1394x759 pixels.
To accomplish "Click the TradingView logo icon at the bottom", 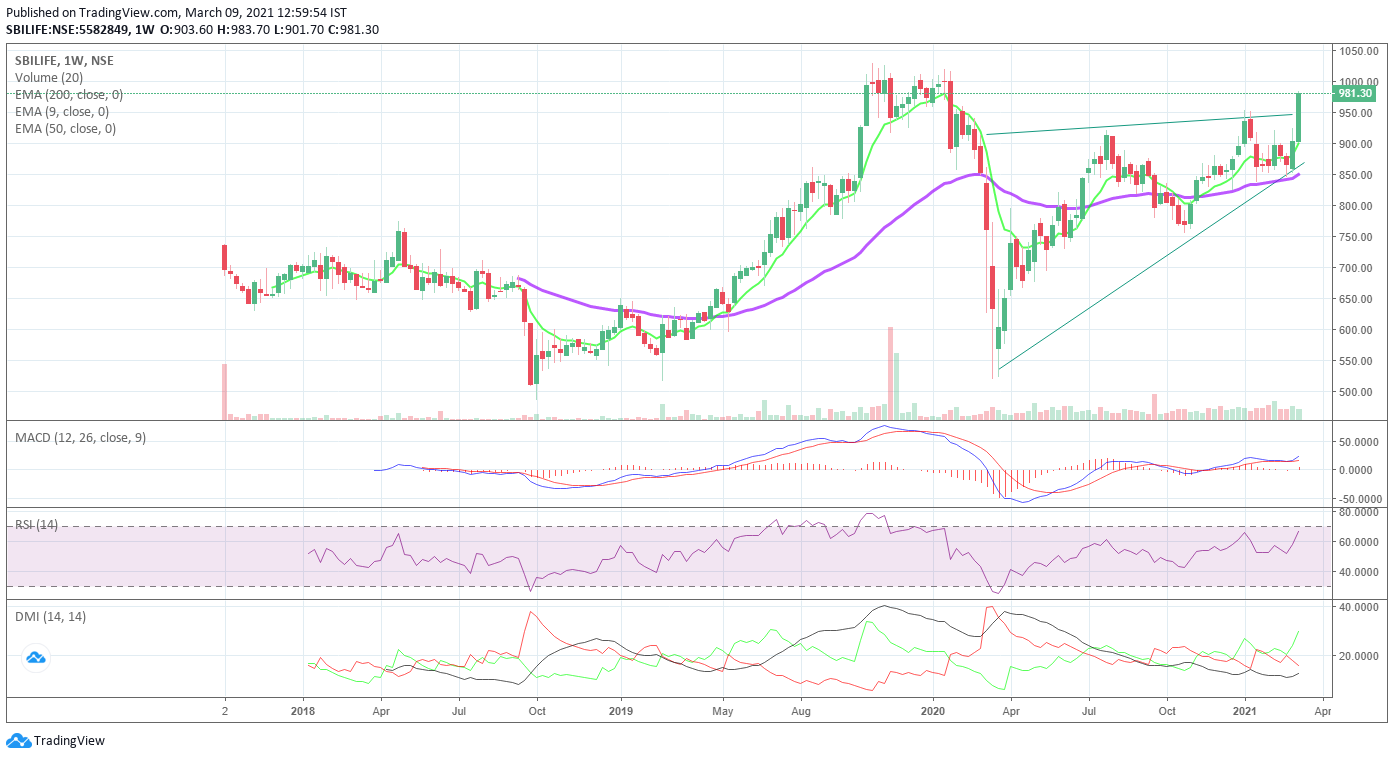I will point(18,741).
